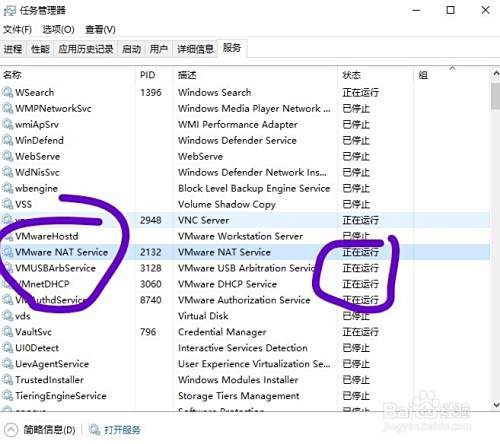Image resolution: width=500 pixels, height=444 pixels.
Task: Select the WSearch service row
Action: coord(245,92)
